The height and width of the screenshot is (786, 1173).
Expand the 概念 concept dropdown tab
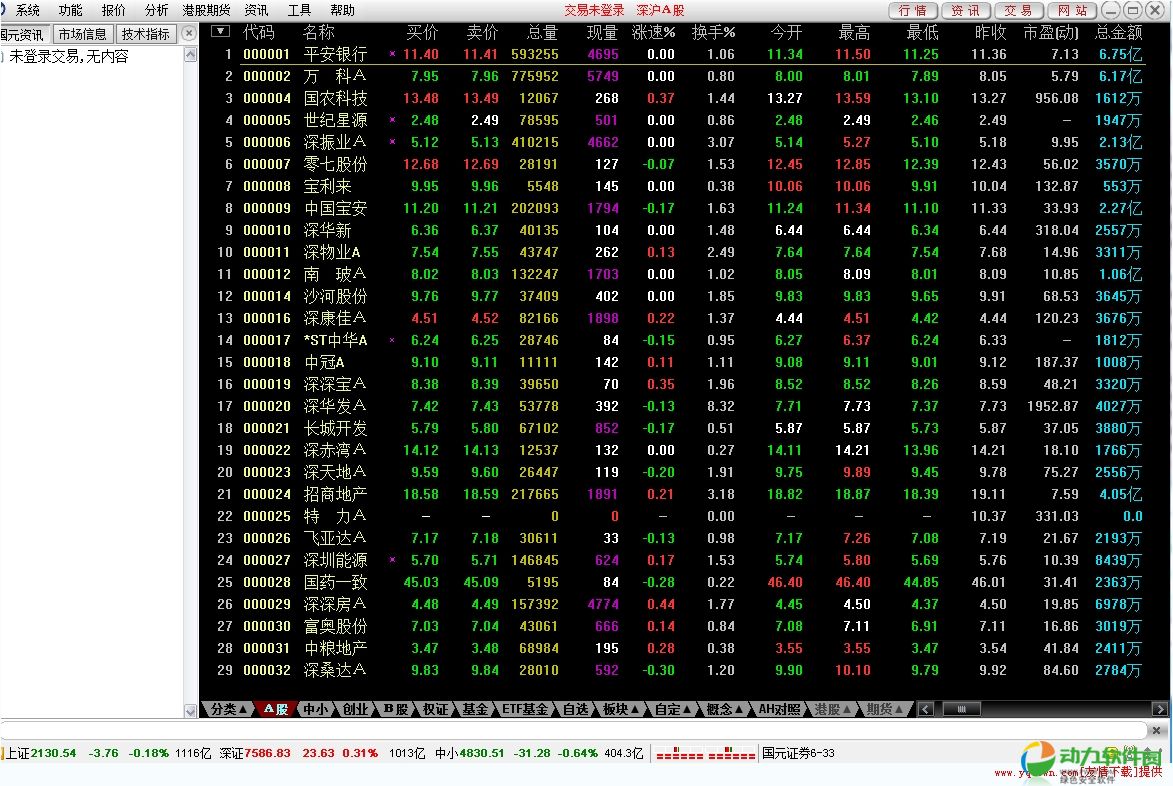point(725,709)
